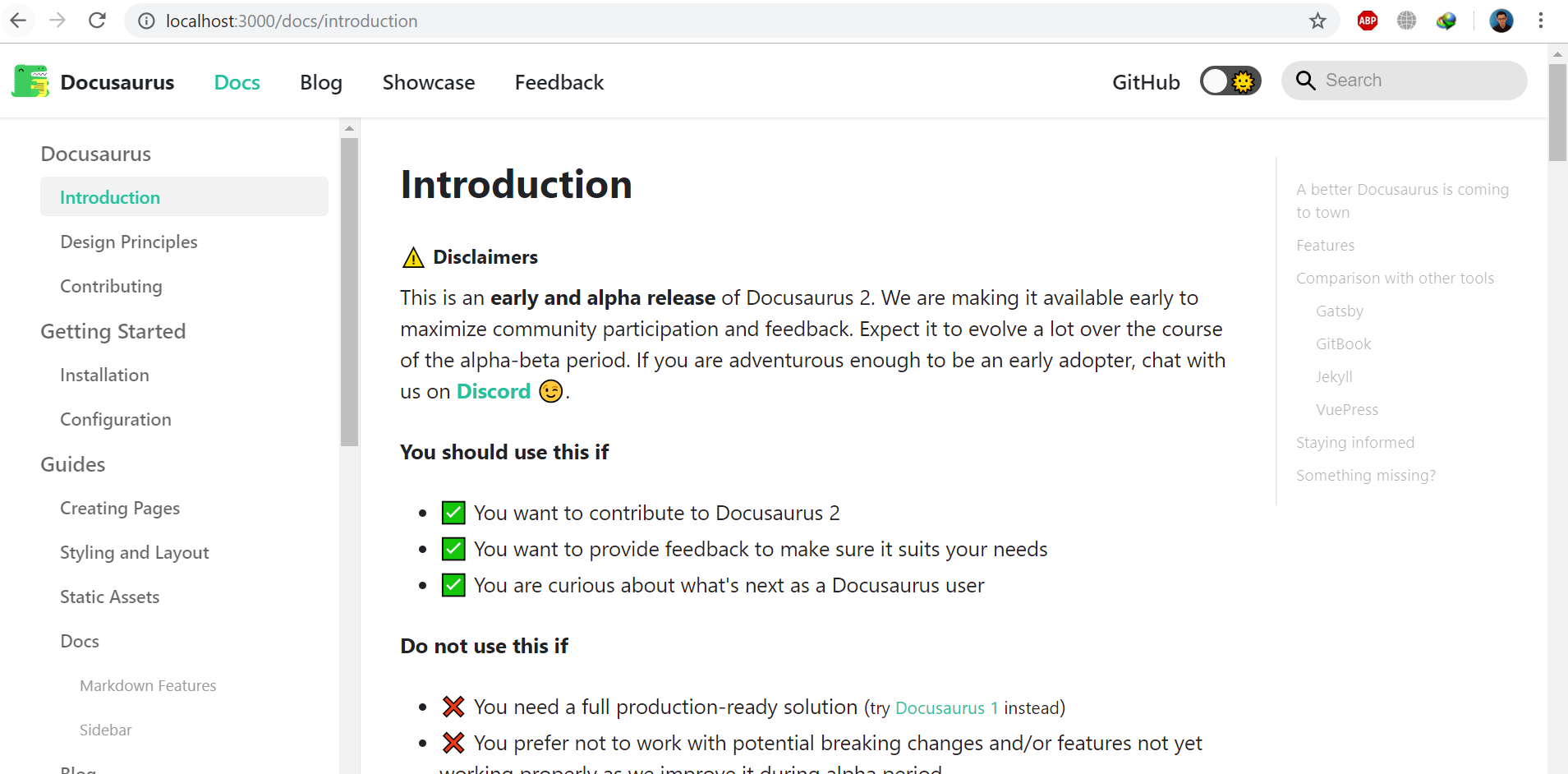Focus the Search input field
1568x774 pixels.
(x=1405, y=81)
